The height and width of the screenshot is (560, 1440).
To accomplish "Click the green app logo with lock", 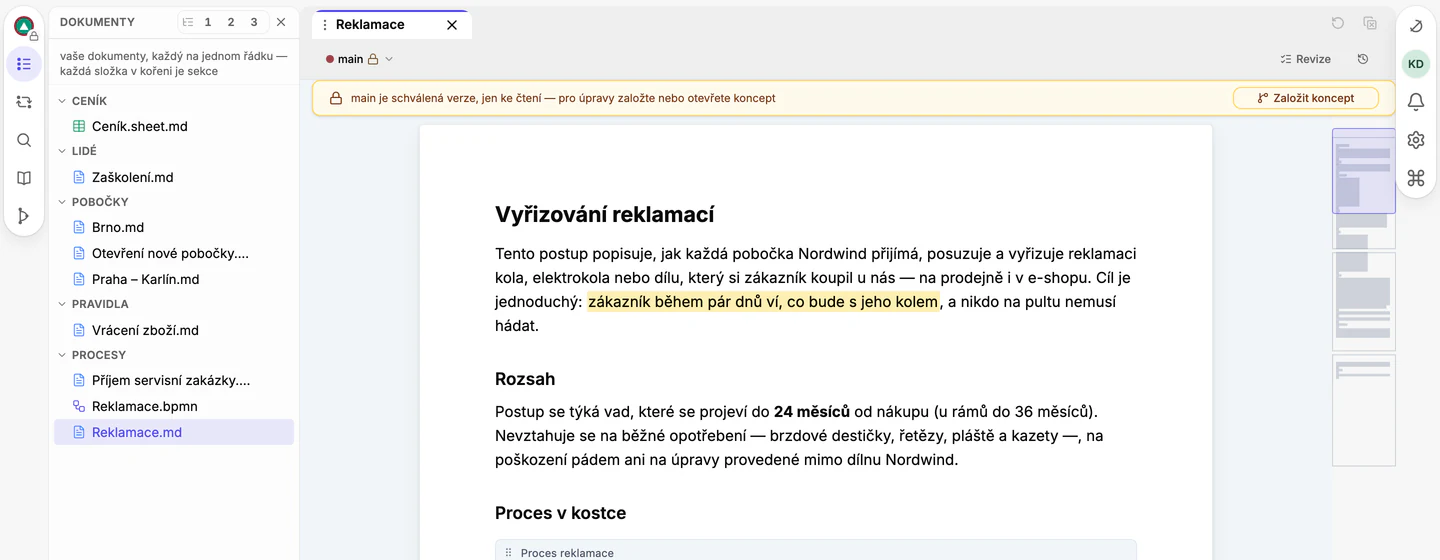I will point(24,26).
